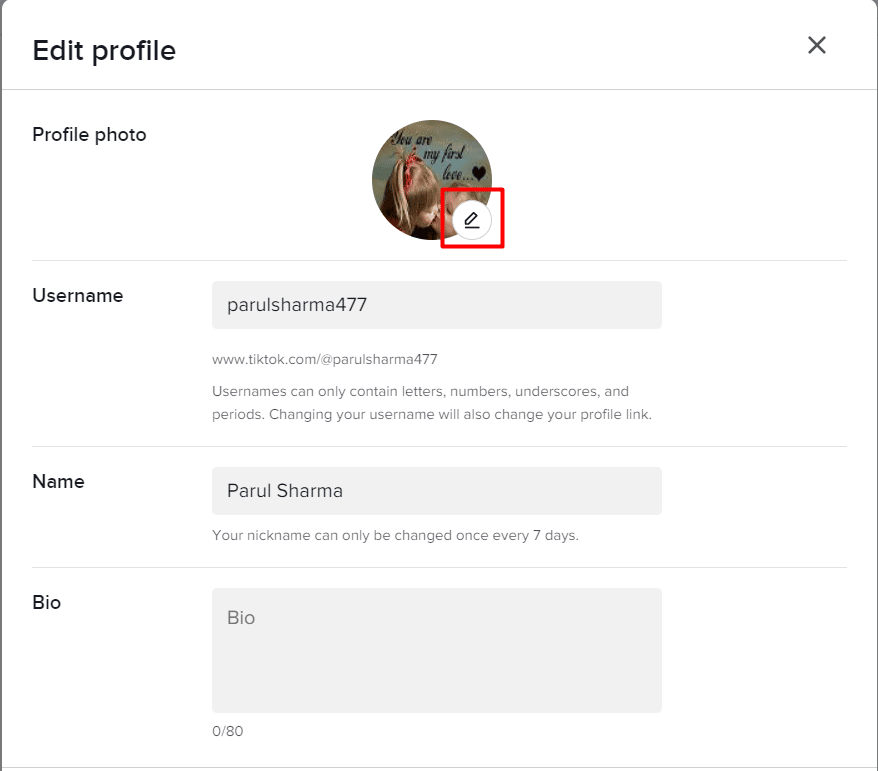Click inside the Username input field
Screen dimensions: 878x771
coord(436,305)
